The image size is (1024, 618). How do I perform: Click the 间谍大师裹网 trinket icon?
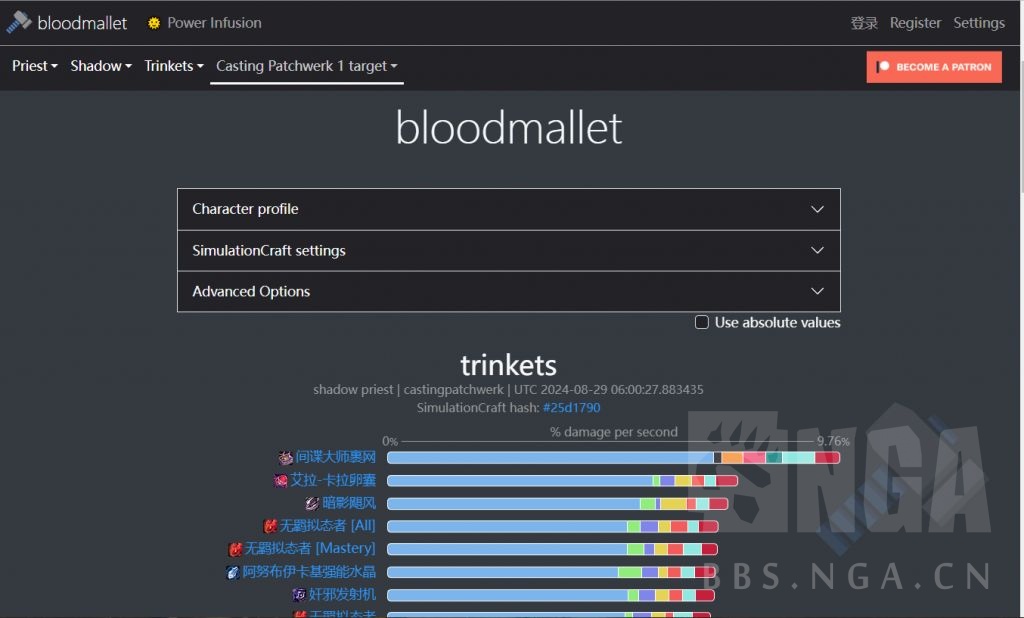coord(286,458)
